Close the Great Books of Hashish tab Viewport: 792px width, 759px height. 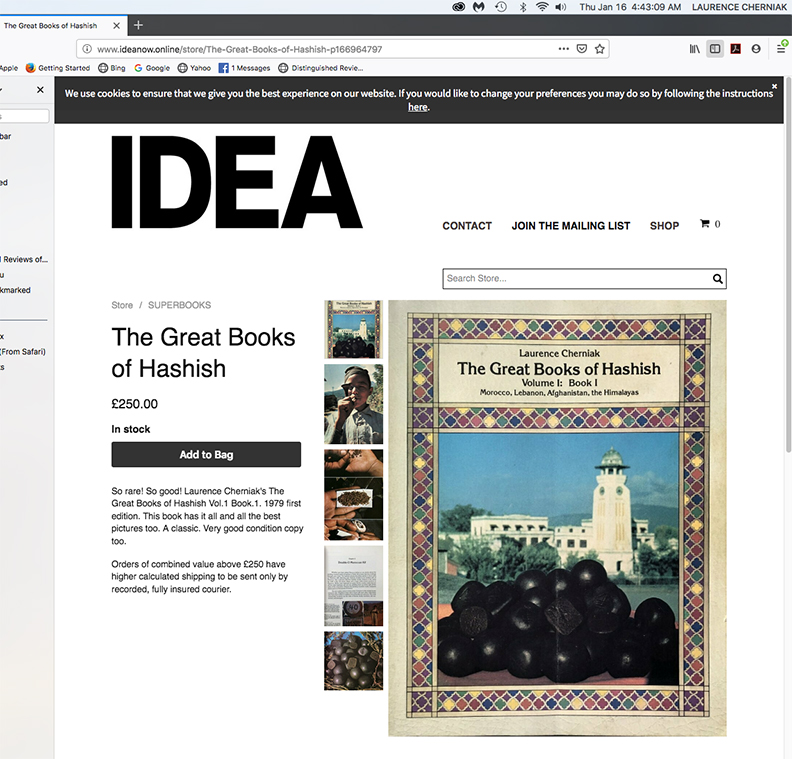117,25
